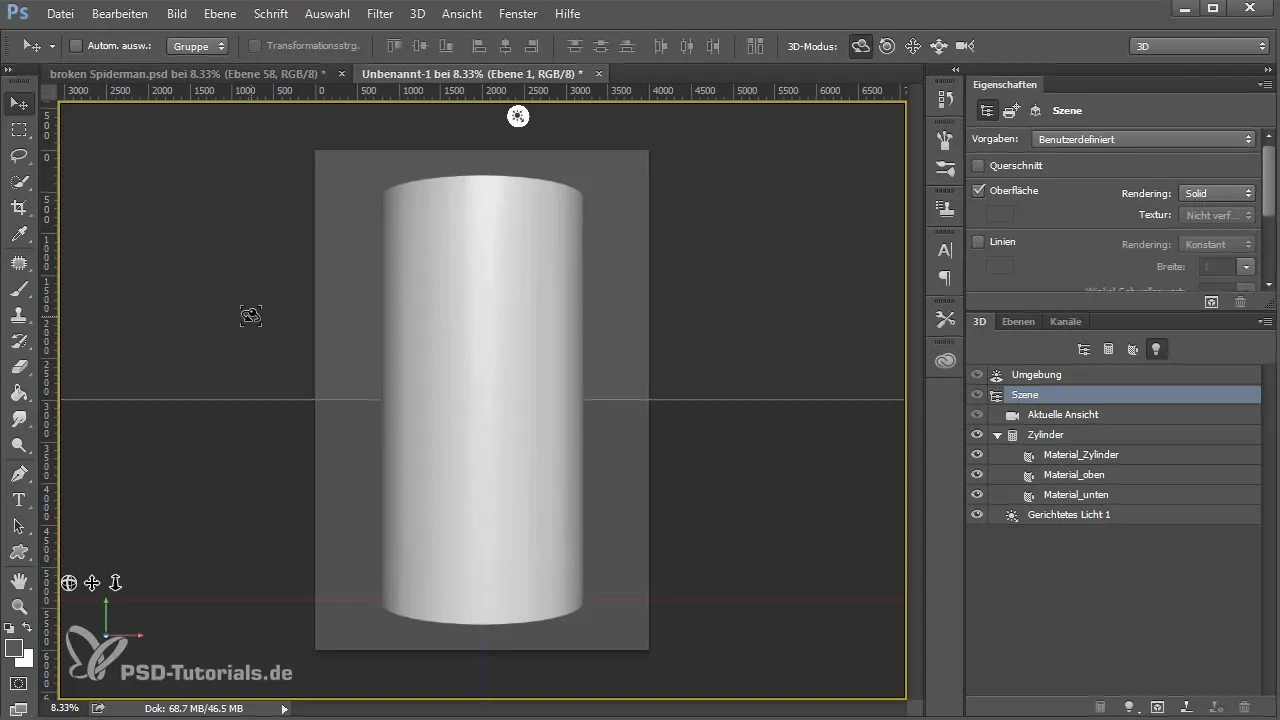Select the Zoom tool
Screen dimensions: 1280x720
click(19, 606)
